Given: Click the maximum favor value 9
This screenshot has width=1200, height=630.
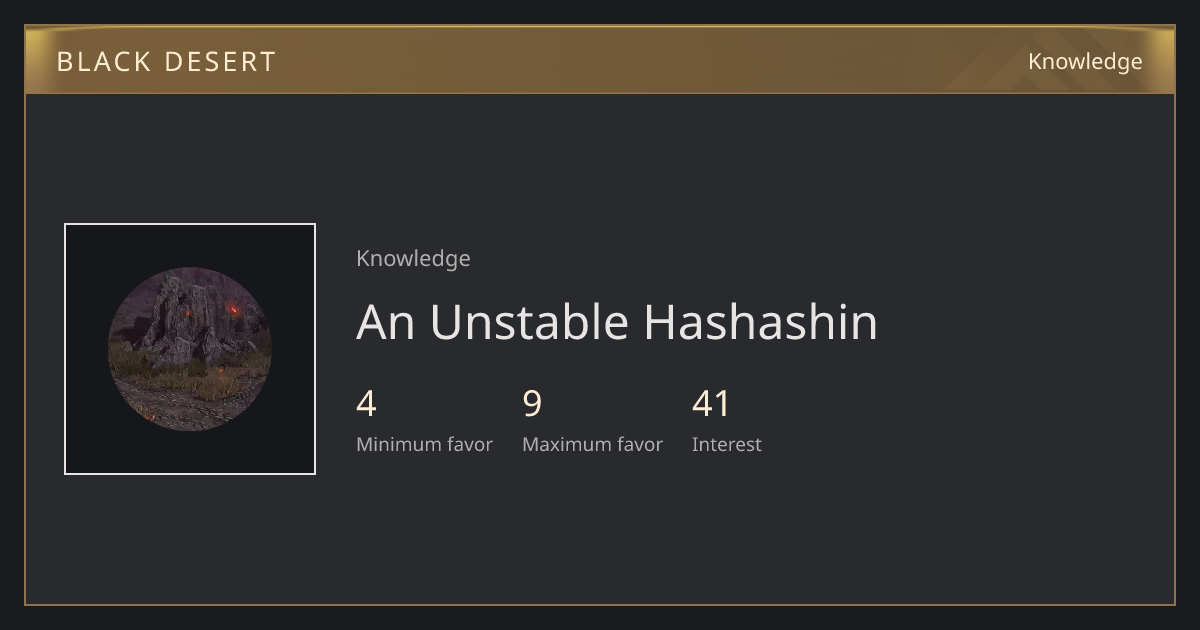Looking at the screenshot, I should coord(532,404).
